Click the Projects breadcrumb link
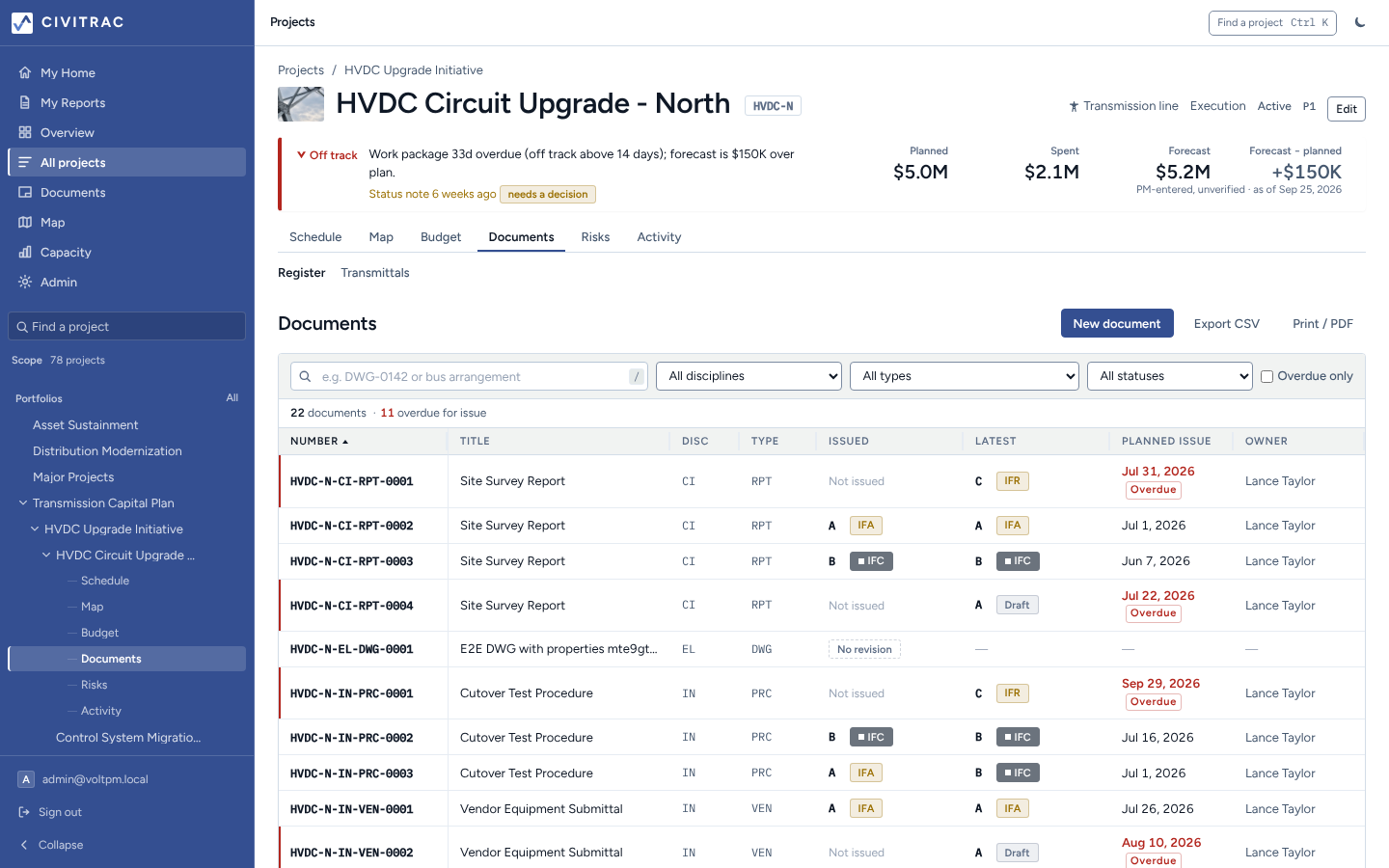This screenshot has width=1389, height=868. [x=301, y=70]
